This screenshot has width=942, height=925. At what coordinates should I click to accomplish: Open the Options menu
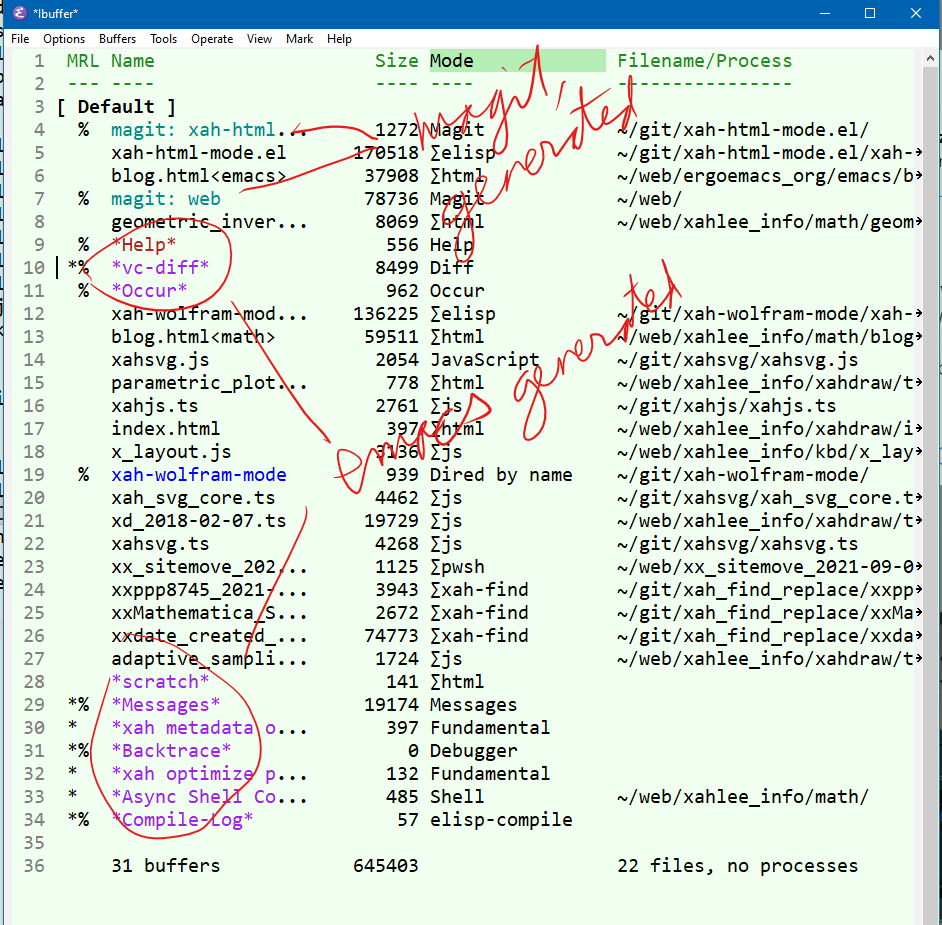(64, 39)
